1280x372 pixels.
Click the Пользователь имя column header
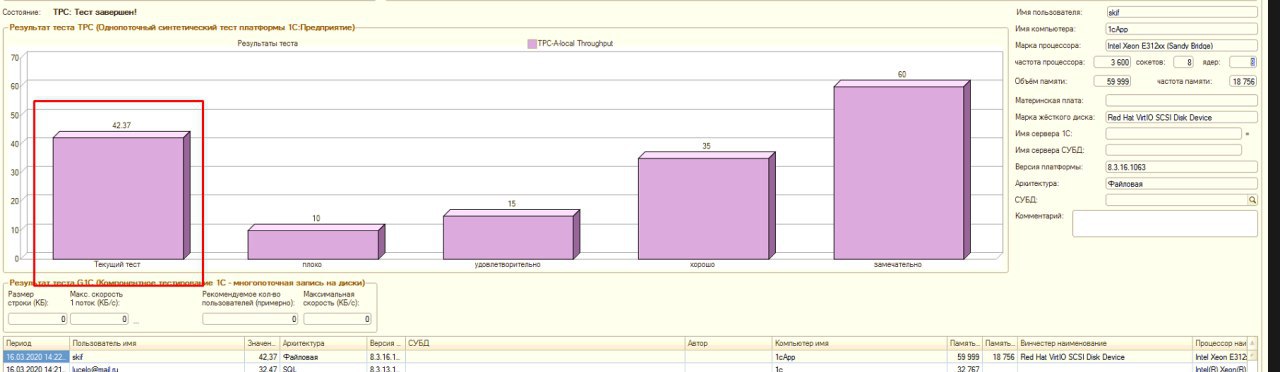[156, 343]
